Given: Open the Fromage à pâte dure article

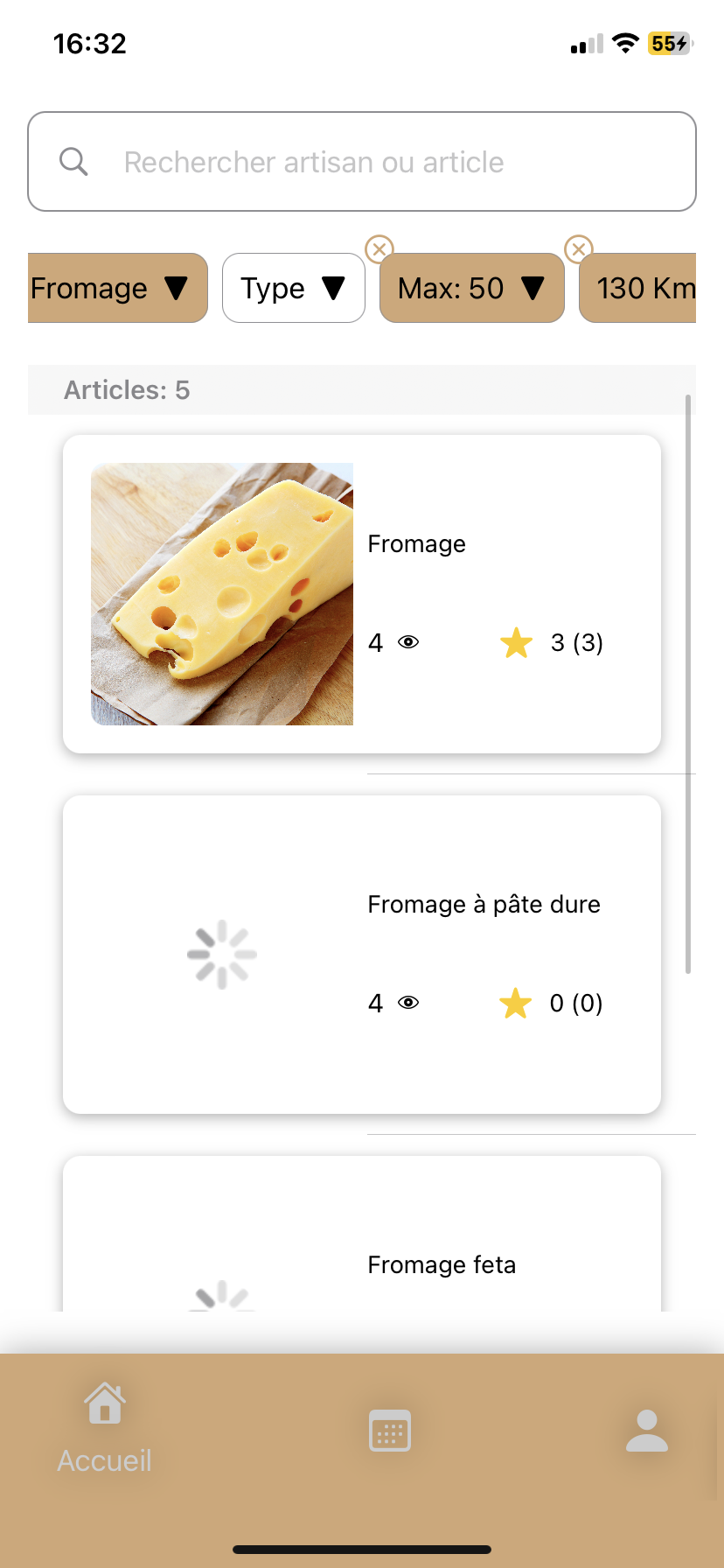Looking at the screenshot, I should point(484,905).
